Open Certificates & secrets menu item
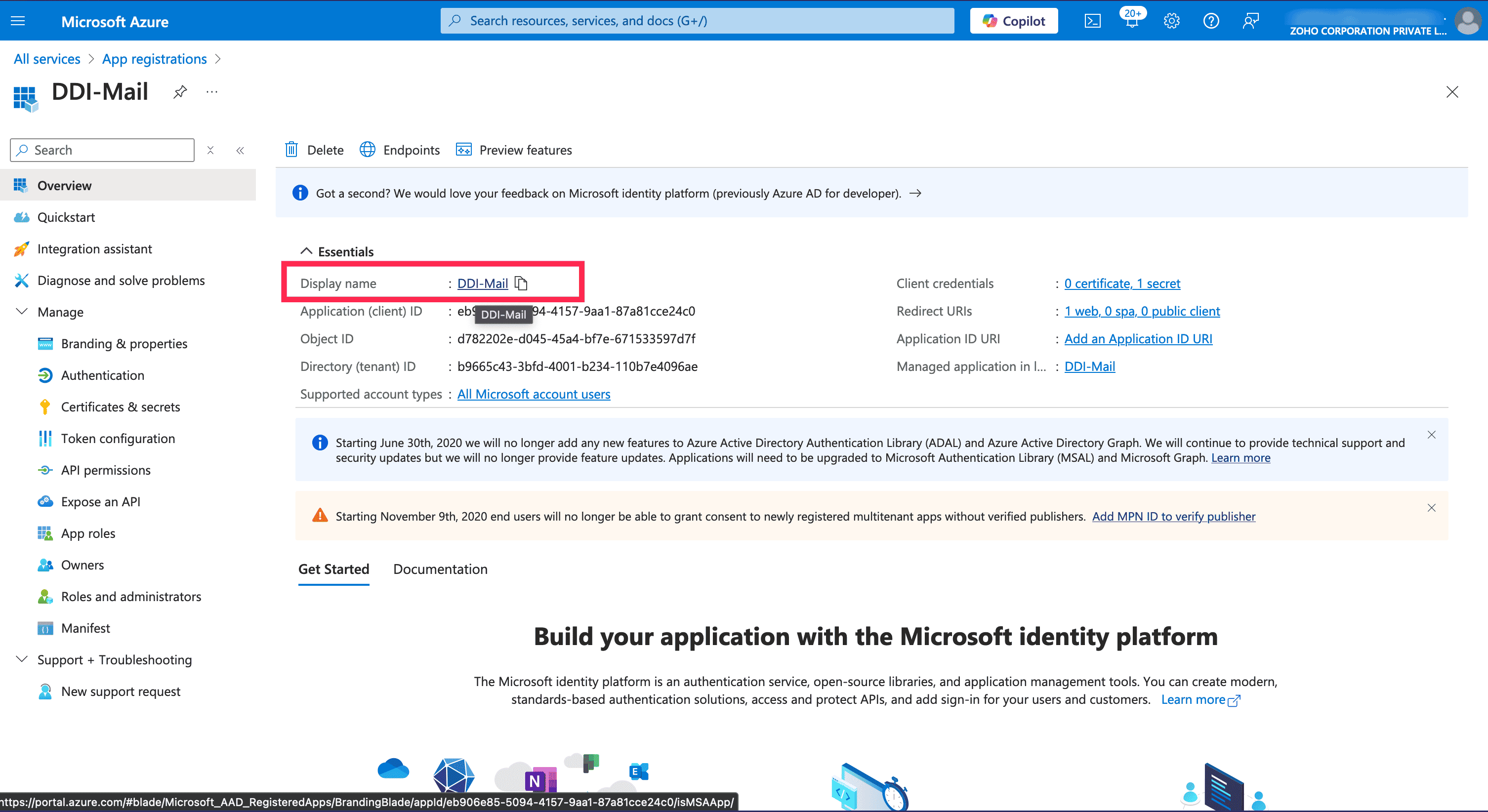The height and width of the screenshot is (812, 1488). [x=120, y=406]
